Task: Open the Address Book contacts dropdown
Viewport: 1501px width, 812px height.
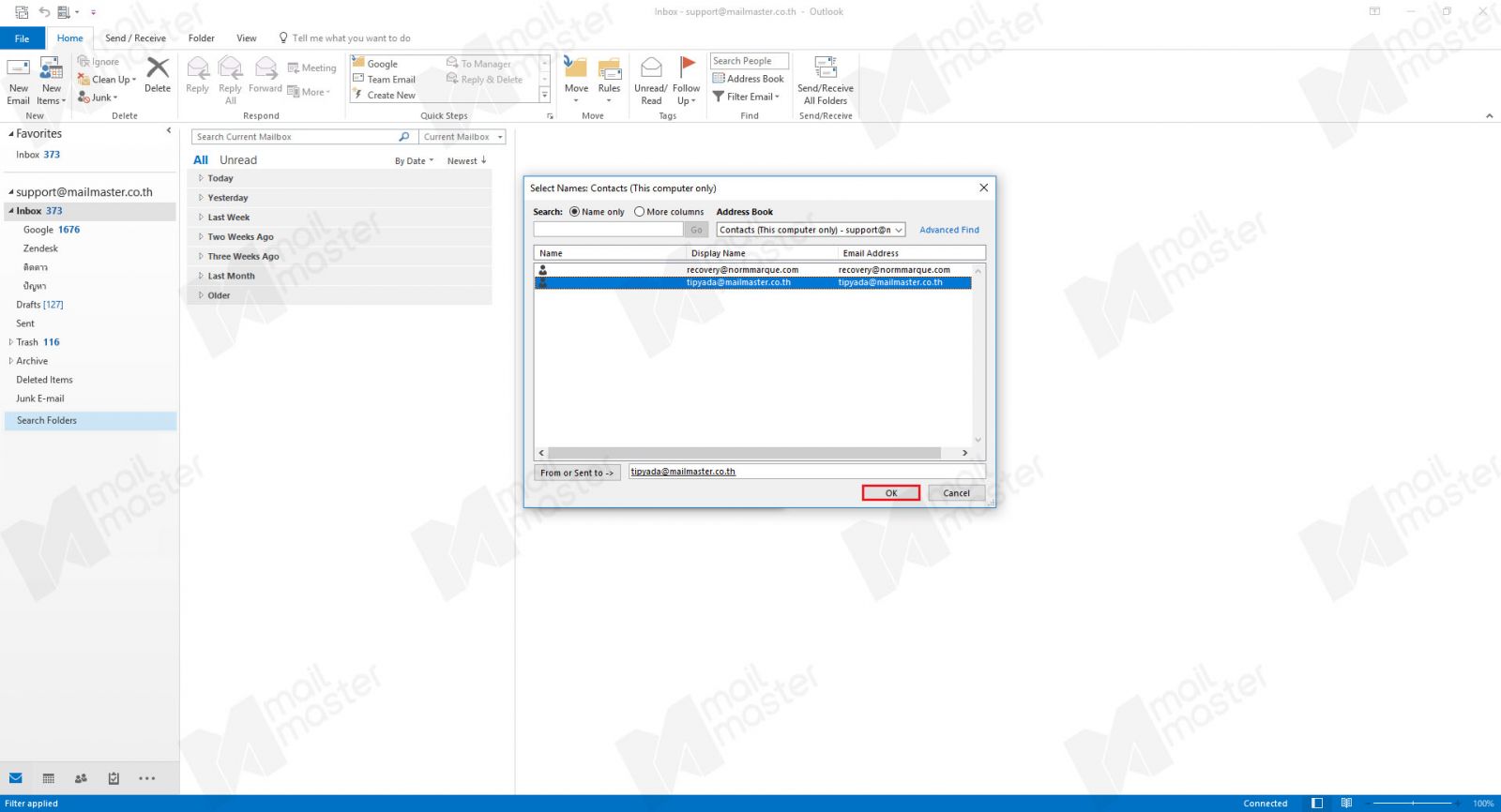Action: point(811,230)
